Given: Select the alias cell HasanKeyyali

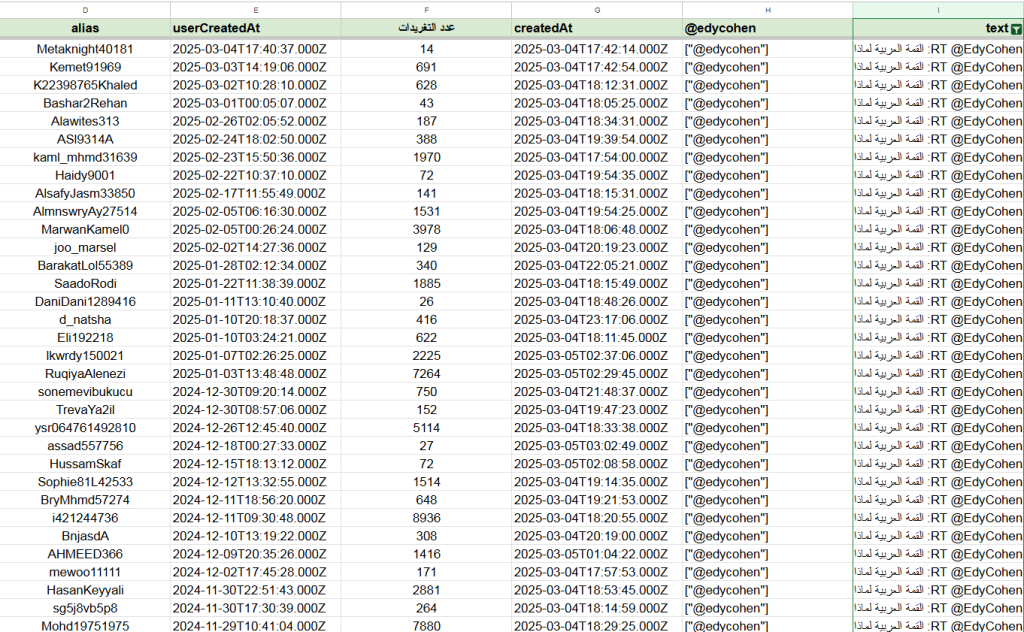Looking at the screenshot, I should [x=85, y=590].
